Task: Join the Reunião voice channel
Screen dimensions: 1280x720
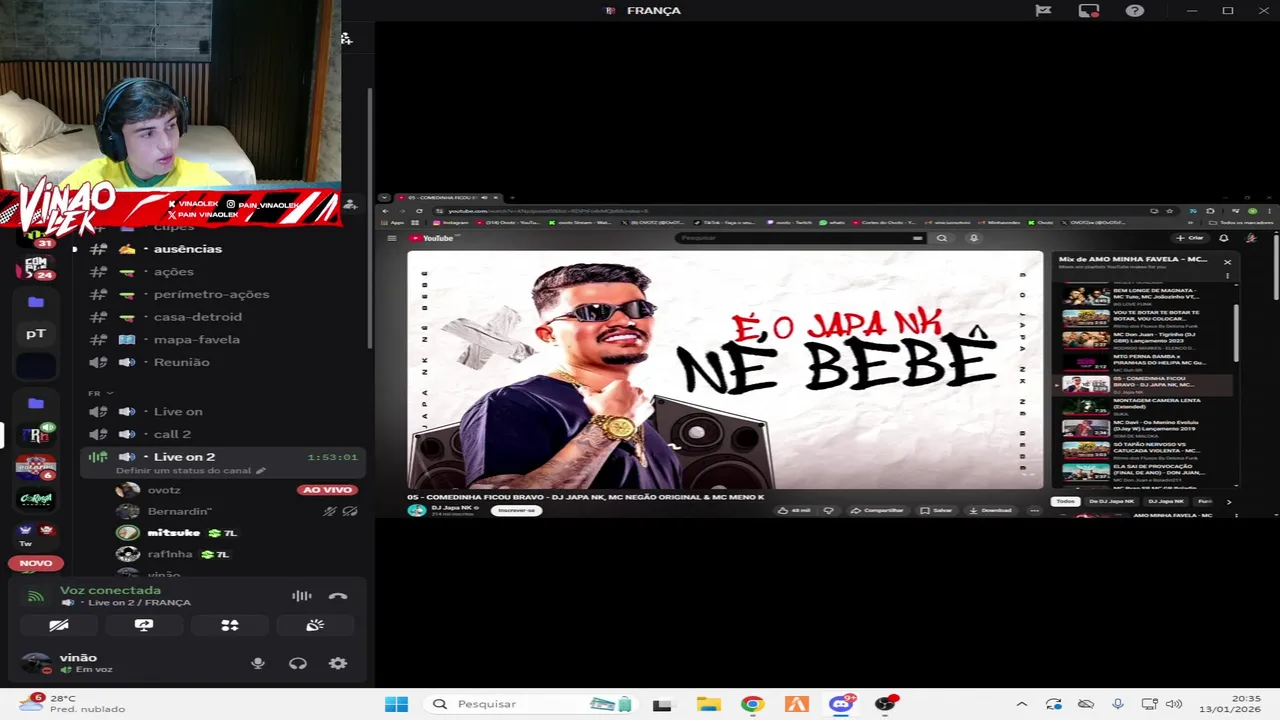Action: pos(181,362)
